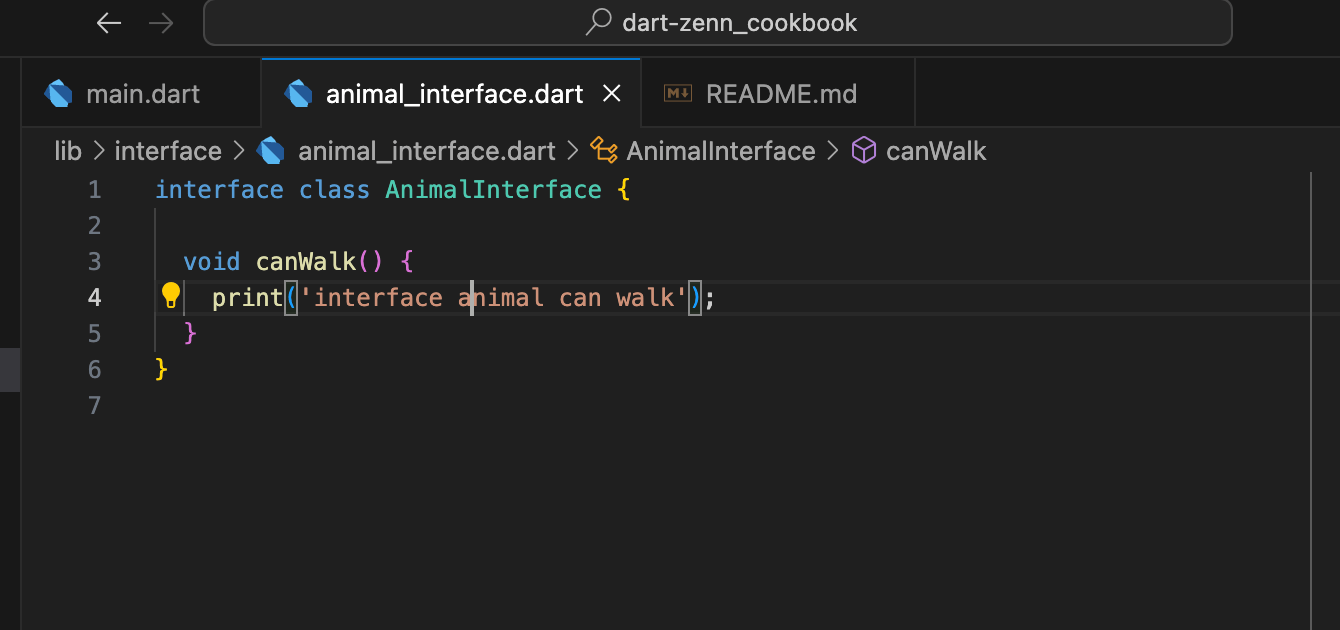Close the animal_interface.dart tab

[x=612, y=94]
